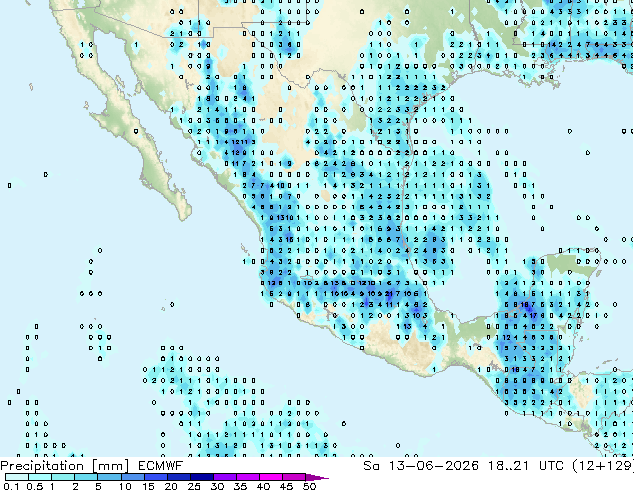The image size is (634, 490).
Task: Select the 1 to 2 mm legend color
Action: tap(63, 477)
